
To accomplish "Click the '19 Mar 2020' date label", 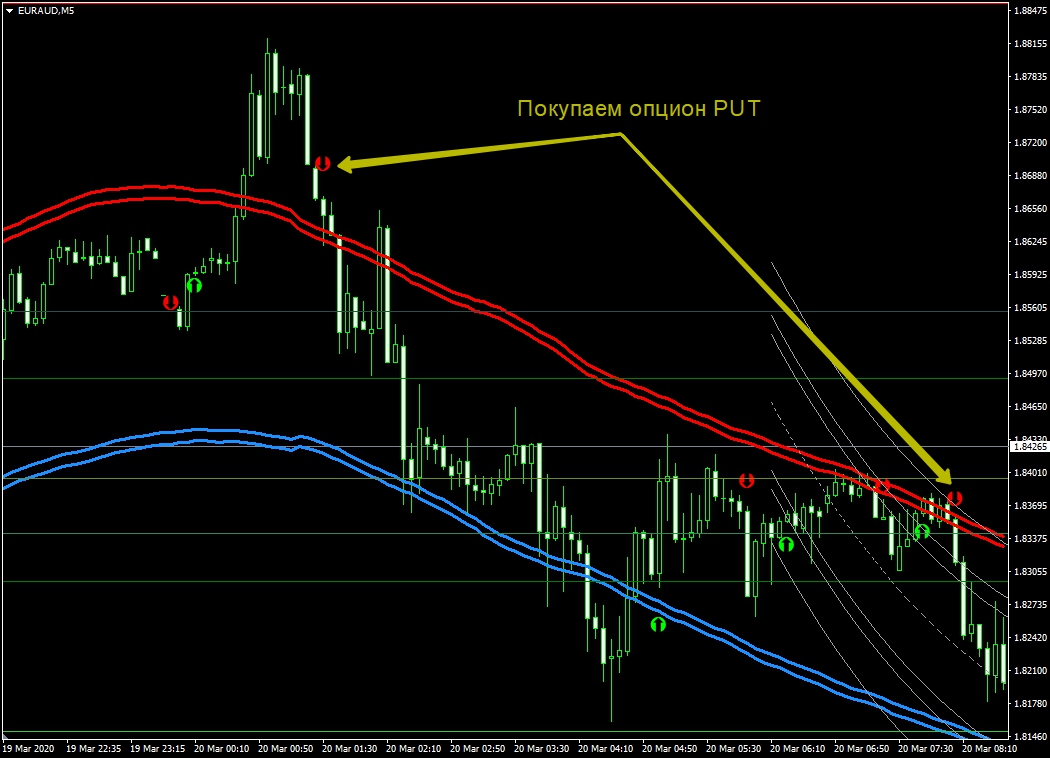I will coord(29,748).
